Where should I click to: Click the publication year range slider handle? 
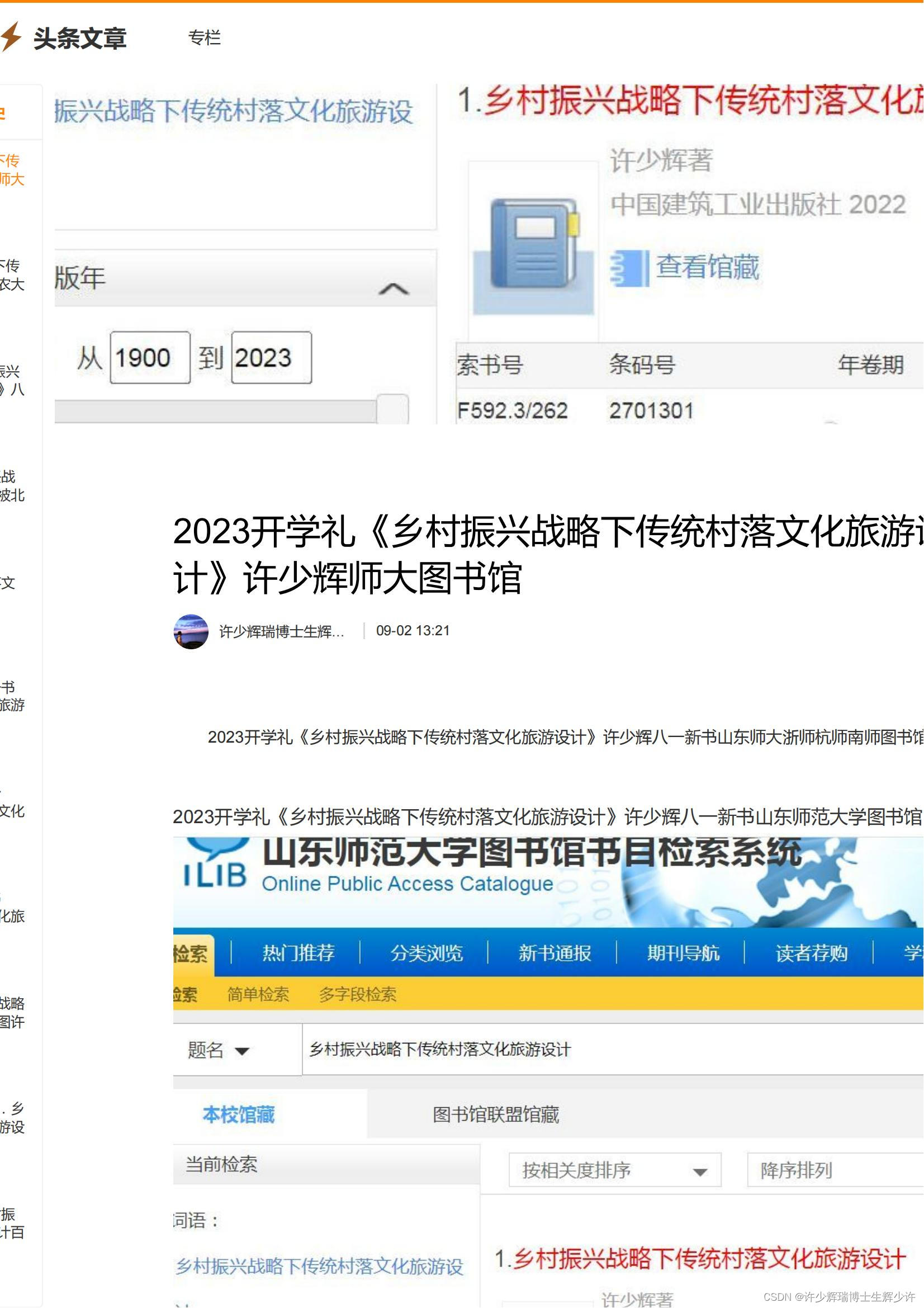click(x=393, y=409)
